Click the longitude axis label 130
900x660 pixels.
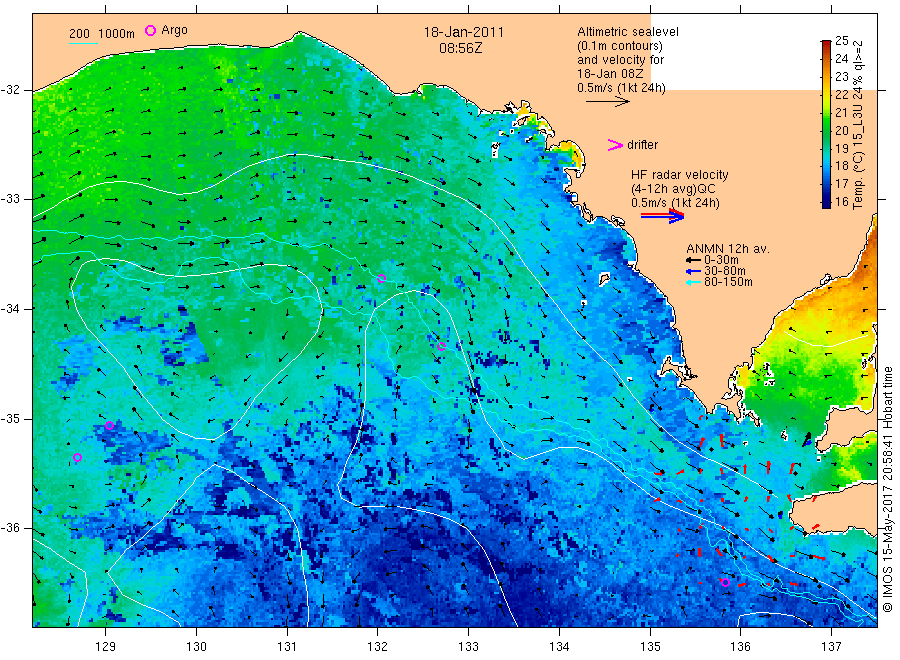click(x=196, y=647)
